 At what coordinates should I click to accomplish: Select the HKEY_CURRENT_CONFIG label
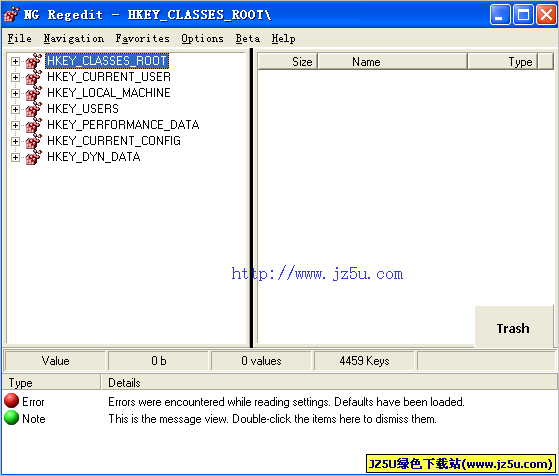(x=114, y=141)
